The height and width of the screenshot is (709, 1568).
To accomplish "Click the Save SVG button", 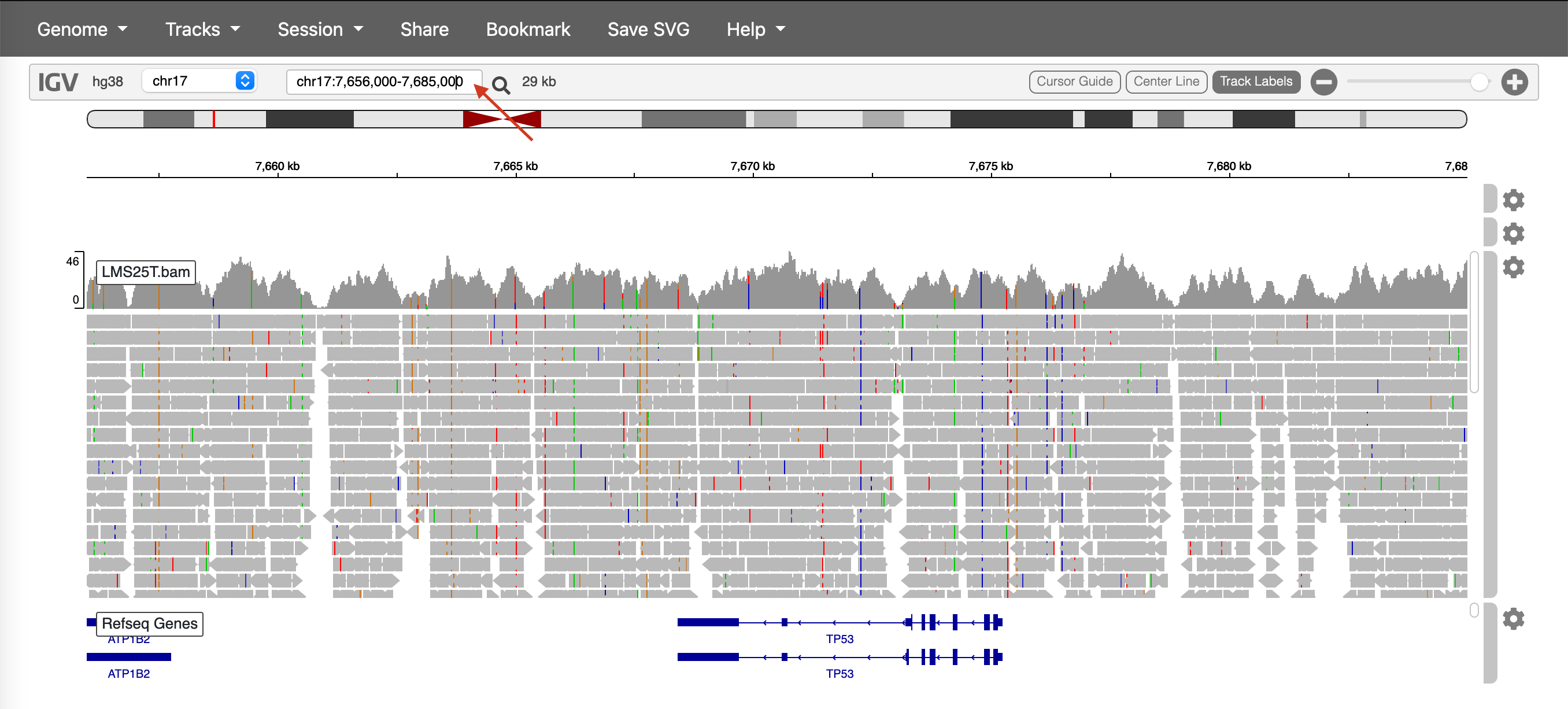I will coord(648,29).
